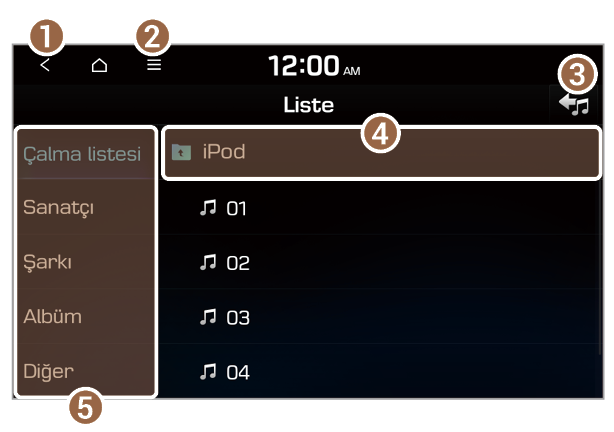Viewport: 614px width, 432px height.
Task: Tap the back arrow icon
Action: tap(45, 66)
